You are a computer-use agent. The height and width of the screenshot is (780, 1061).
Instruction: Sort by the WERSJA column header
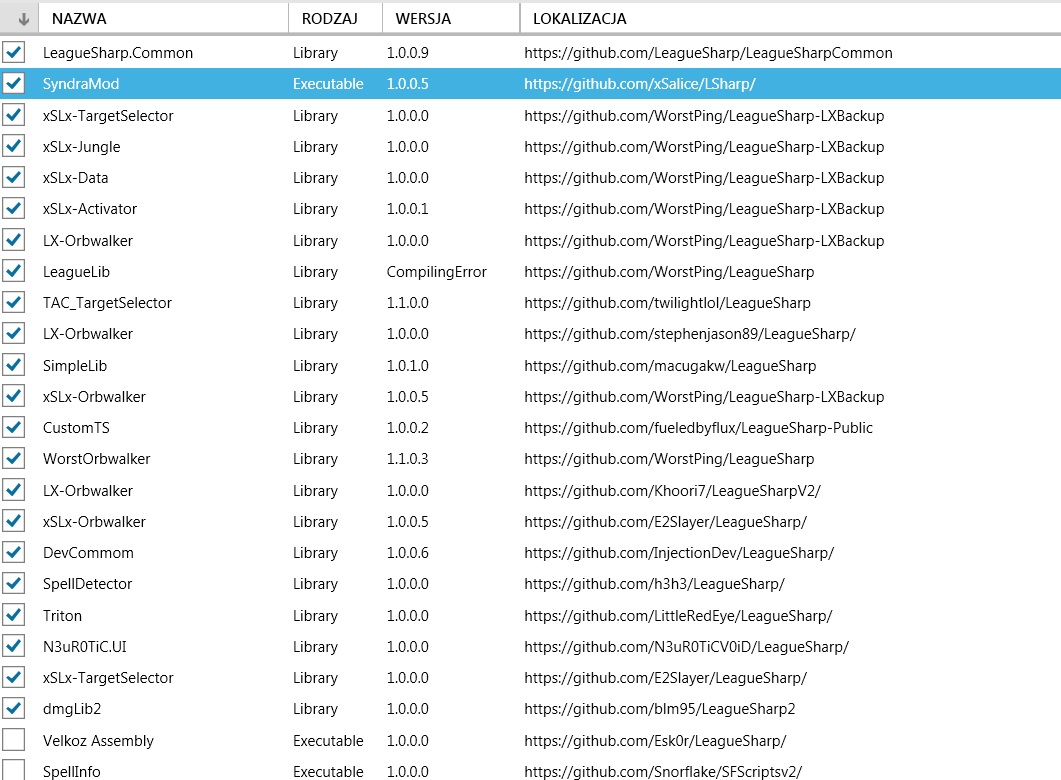451,19
